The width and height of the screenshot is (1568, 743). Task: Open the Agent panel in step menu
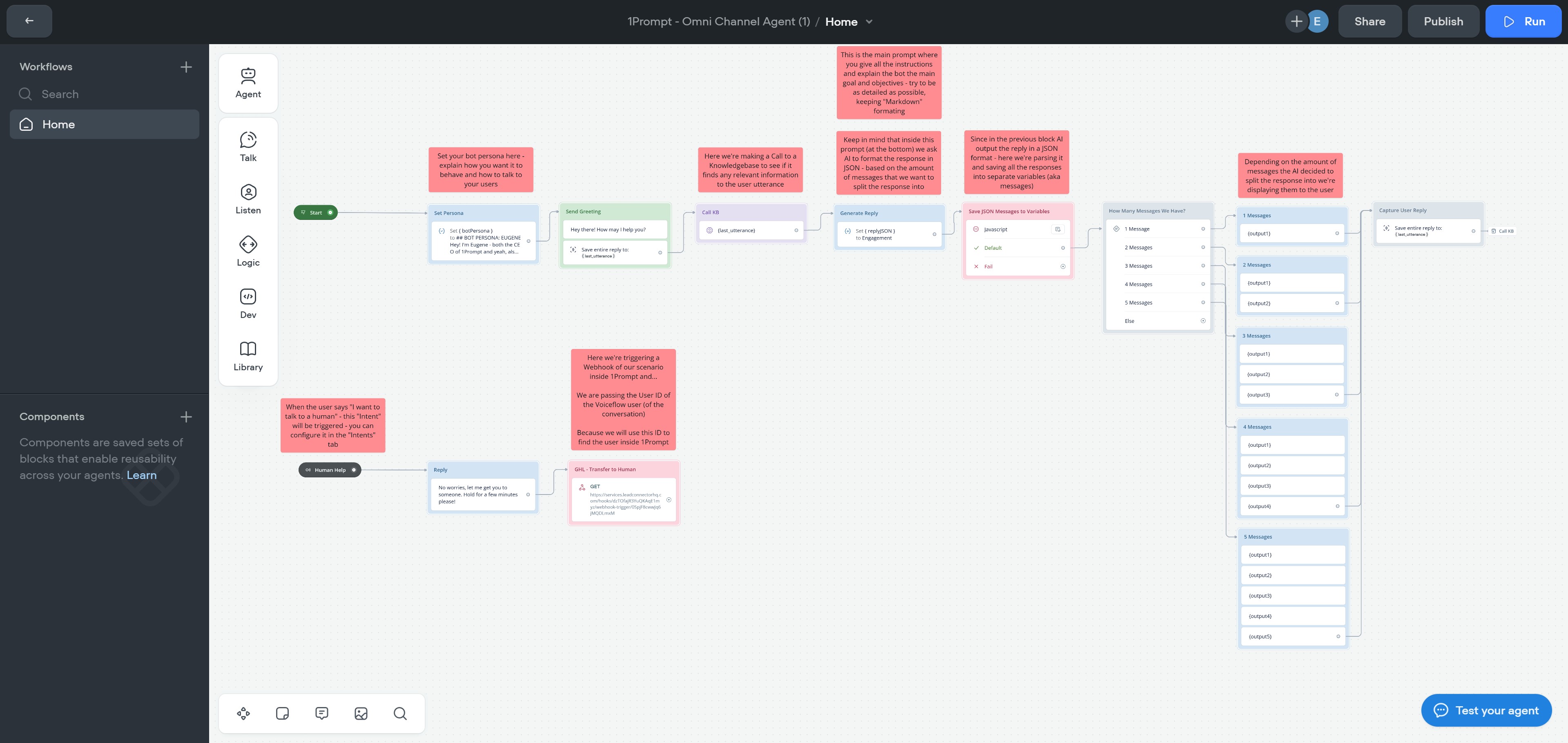point(248,83)
